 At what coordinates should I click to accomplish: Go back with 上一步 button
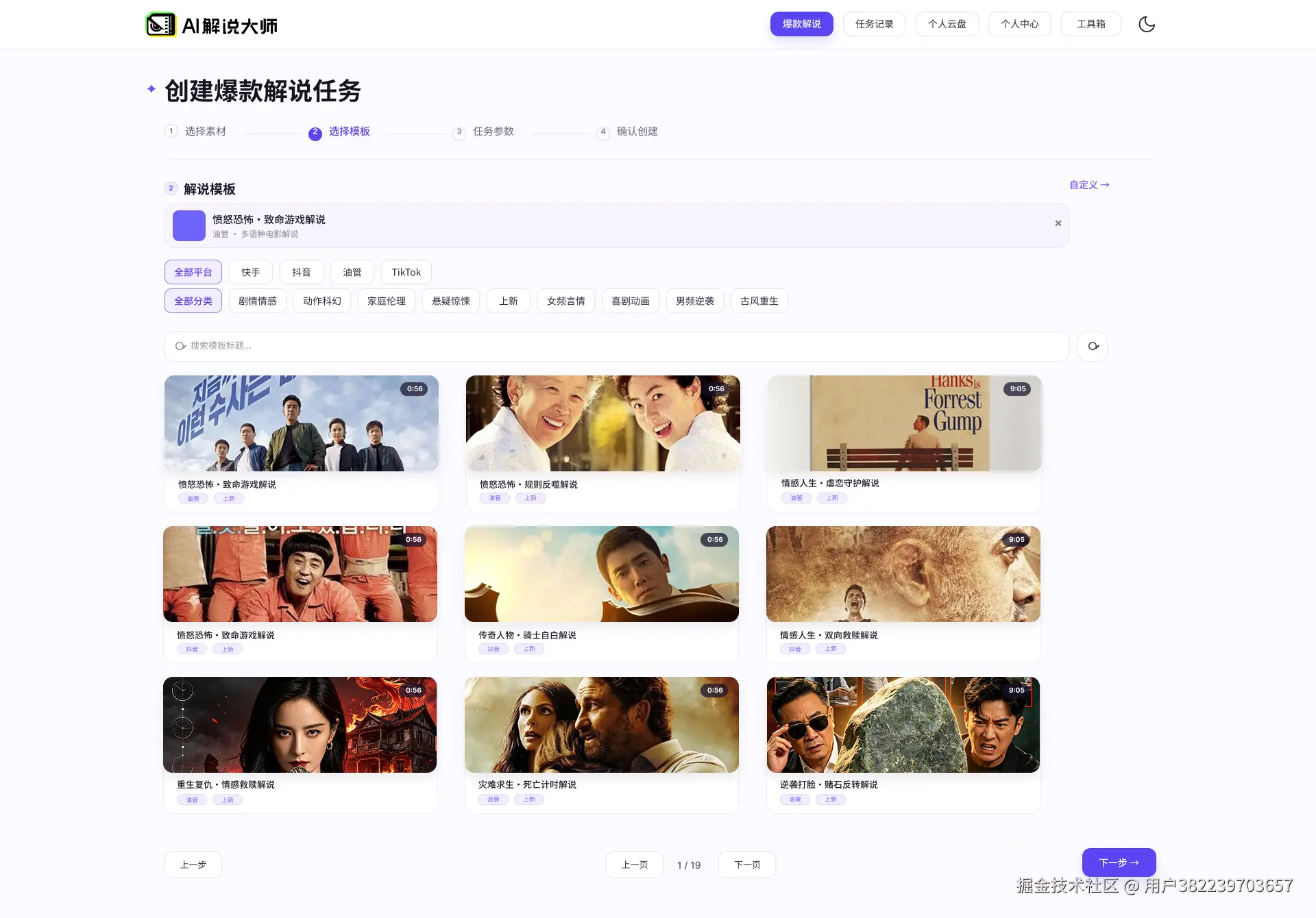(x=193, y=865)
